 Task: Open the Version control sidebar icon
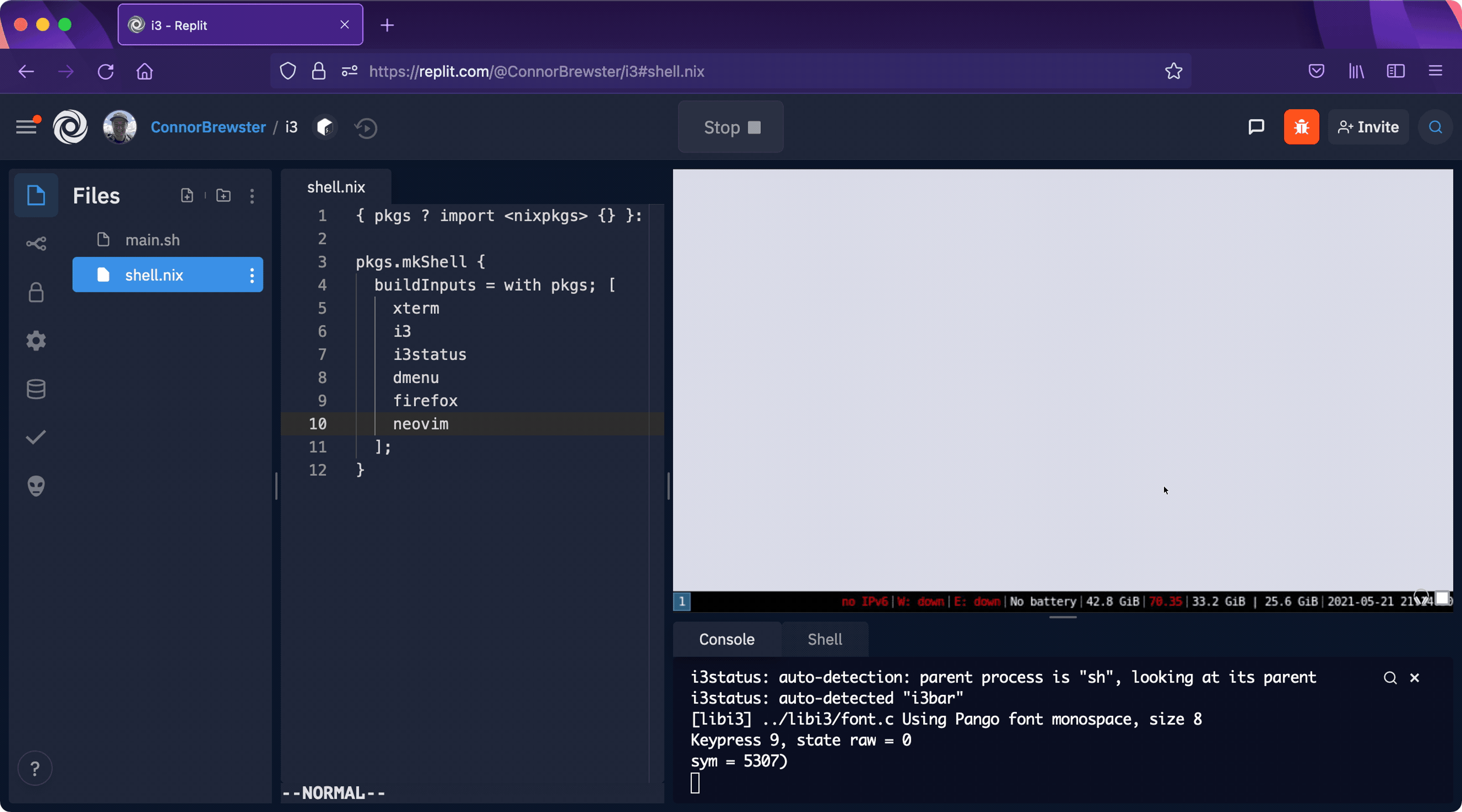pos(36,244)
